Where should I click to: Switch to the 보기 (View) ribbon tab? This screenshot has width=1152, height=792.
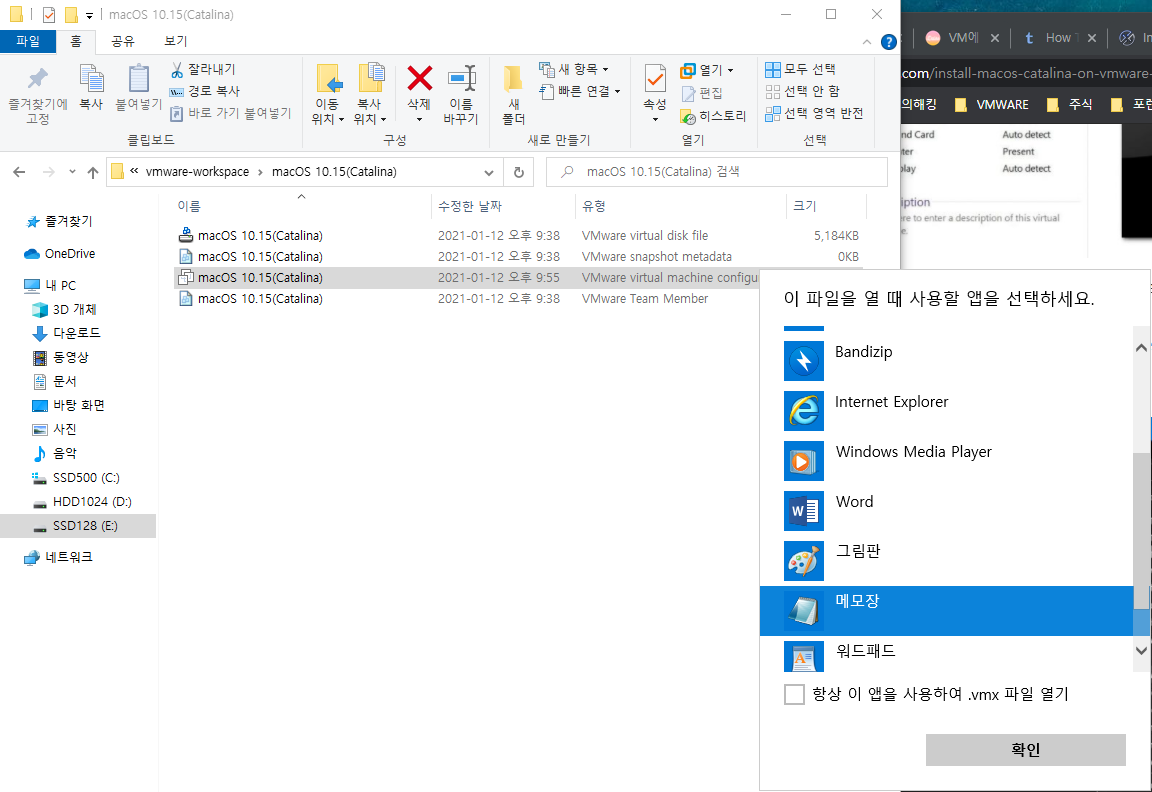pos(176,41)
